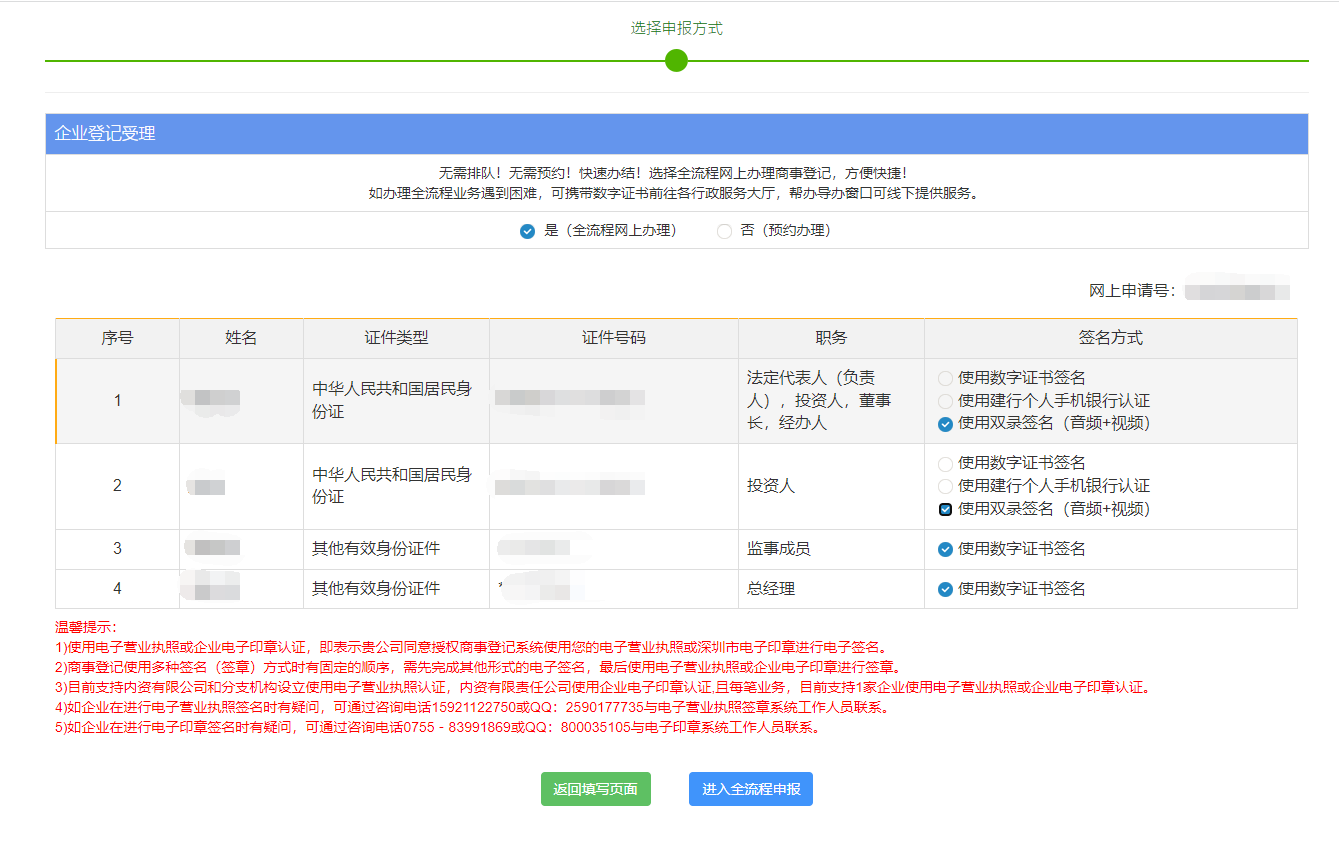This screenshot has width=1339, height=844.
Task: Click the 网上申请号 label
Action: pyautogui.click(x=1133, y=292)
